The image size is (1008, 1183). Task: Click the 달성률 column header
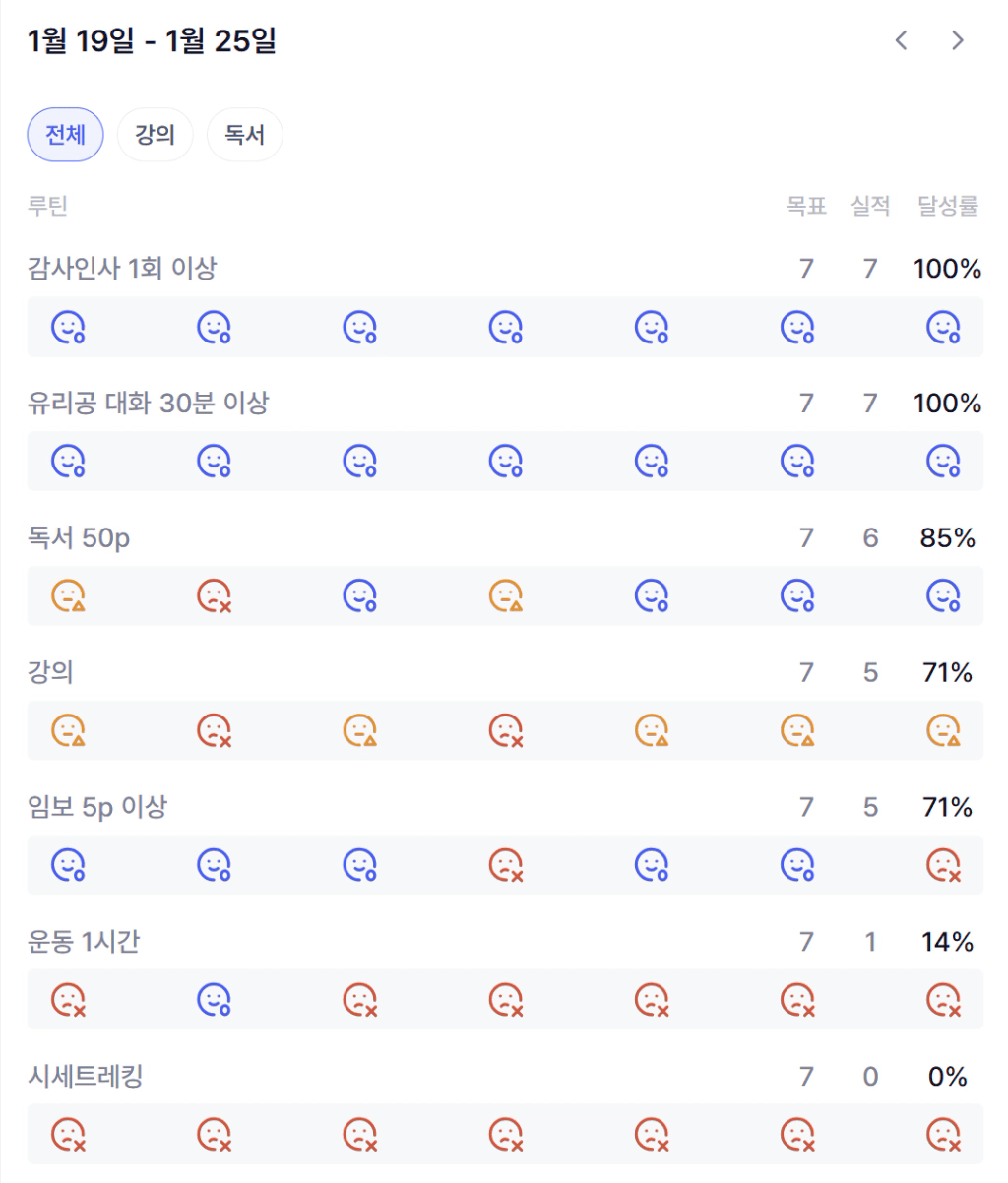pyautogui.click(x=947, y=206)
